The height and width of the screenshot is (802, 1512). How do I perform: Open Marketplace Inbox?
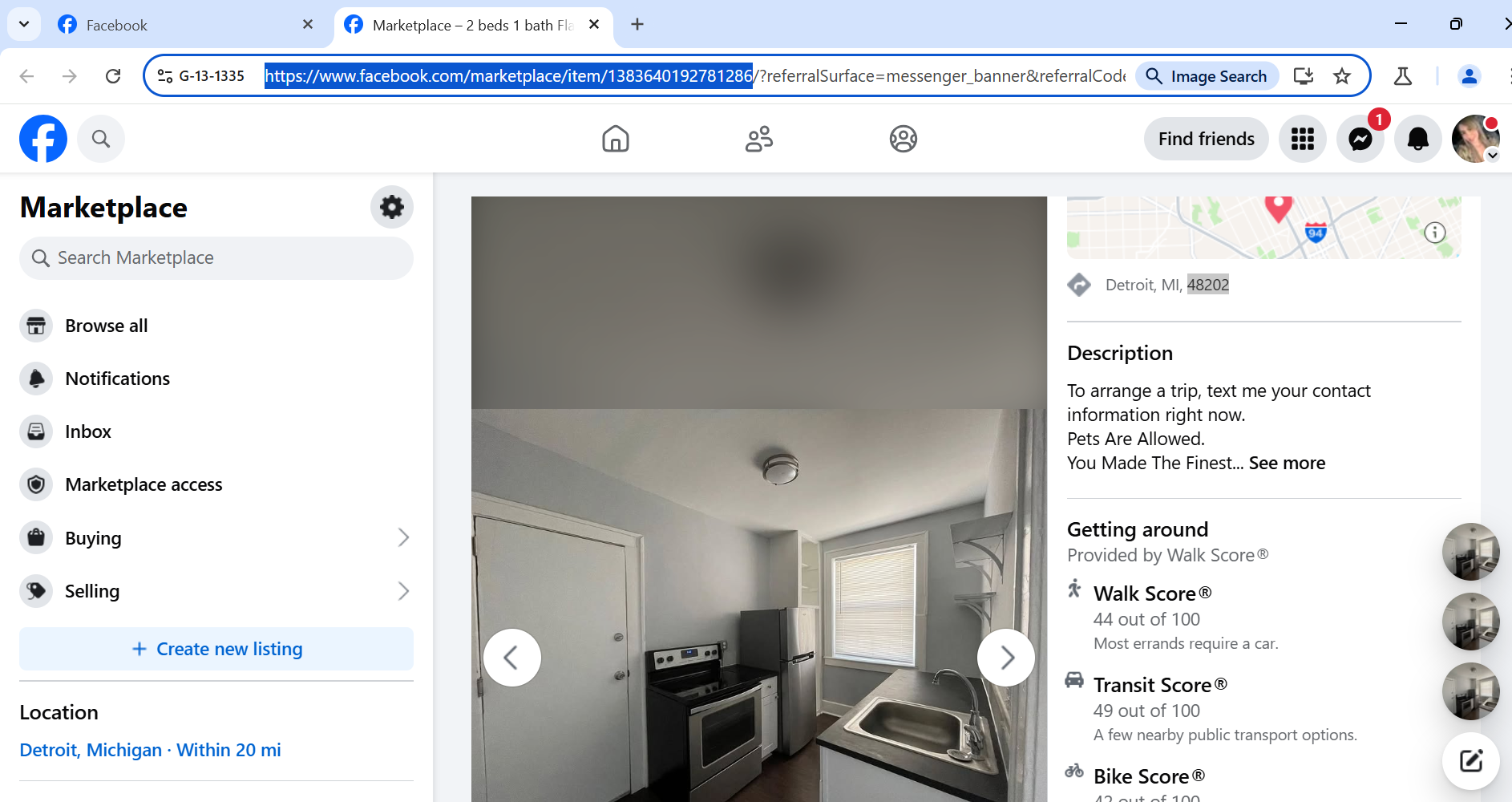pos(216,431)
